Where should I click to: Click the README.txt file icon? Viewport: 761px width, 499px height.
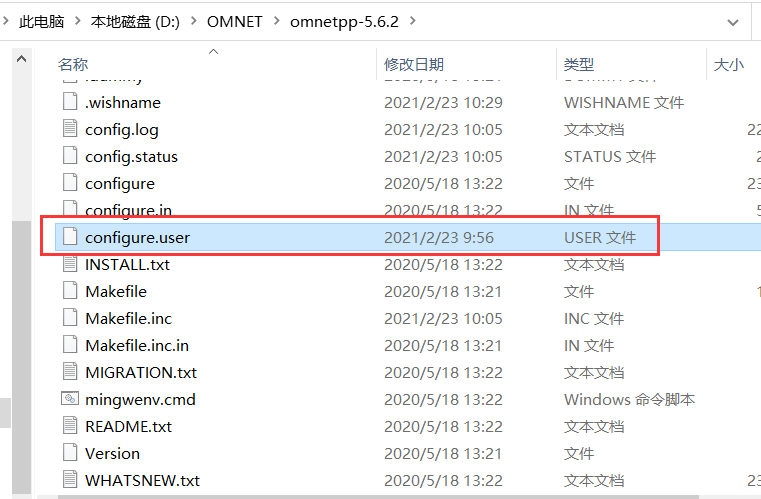(x=70, y=426)
